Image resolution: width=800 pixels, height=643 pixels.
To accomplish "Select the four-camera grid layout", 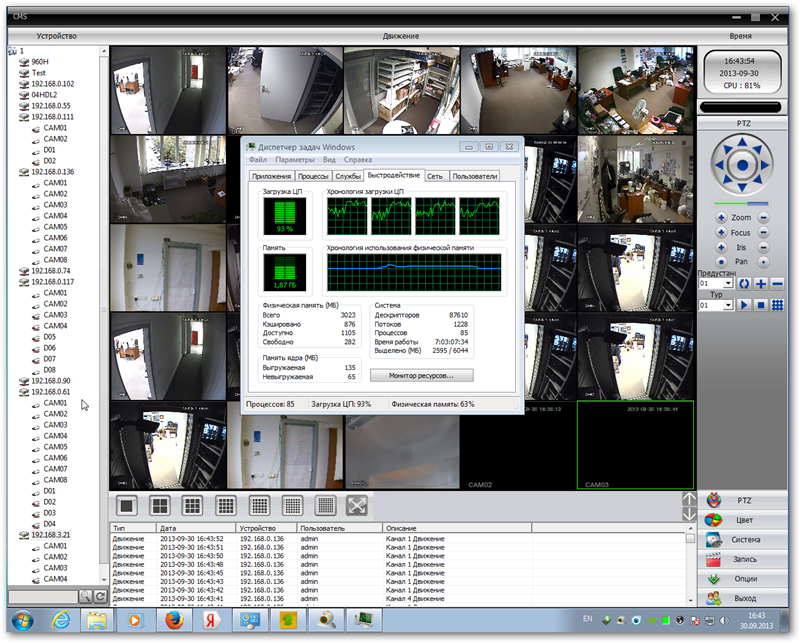I will (x=160, y=505).
